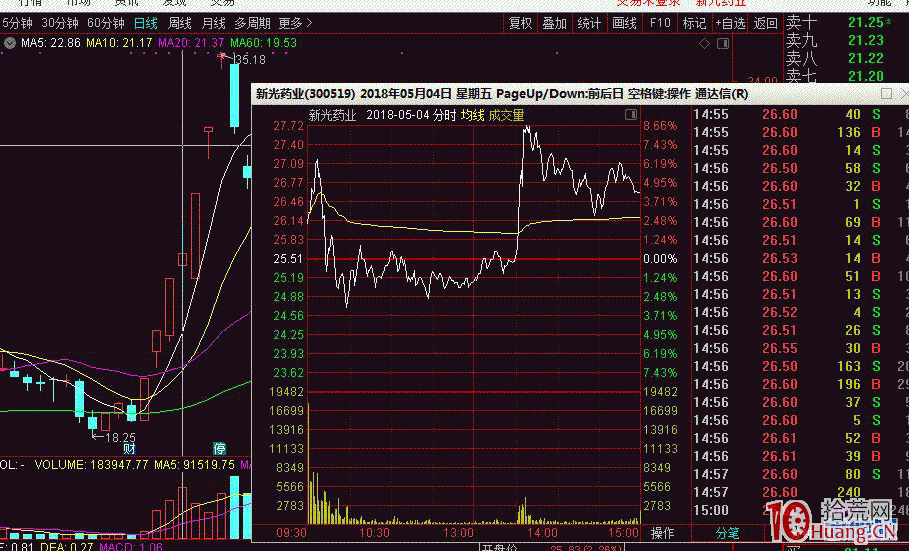Switch to the 5分钟 period
The width and height of the screenshot is (909, 551).
click(x=17, y=24)
